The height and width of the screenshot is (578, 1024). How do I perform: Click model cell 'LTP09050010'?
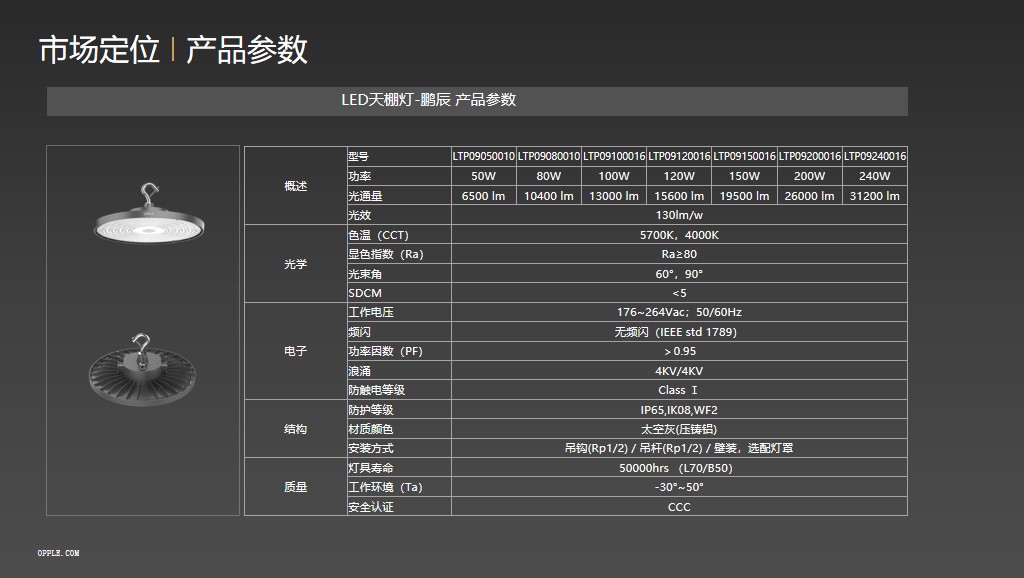point(484,157)
